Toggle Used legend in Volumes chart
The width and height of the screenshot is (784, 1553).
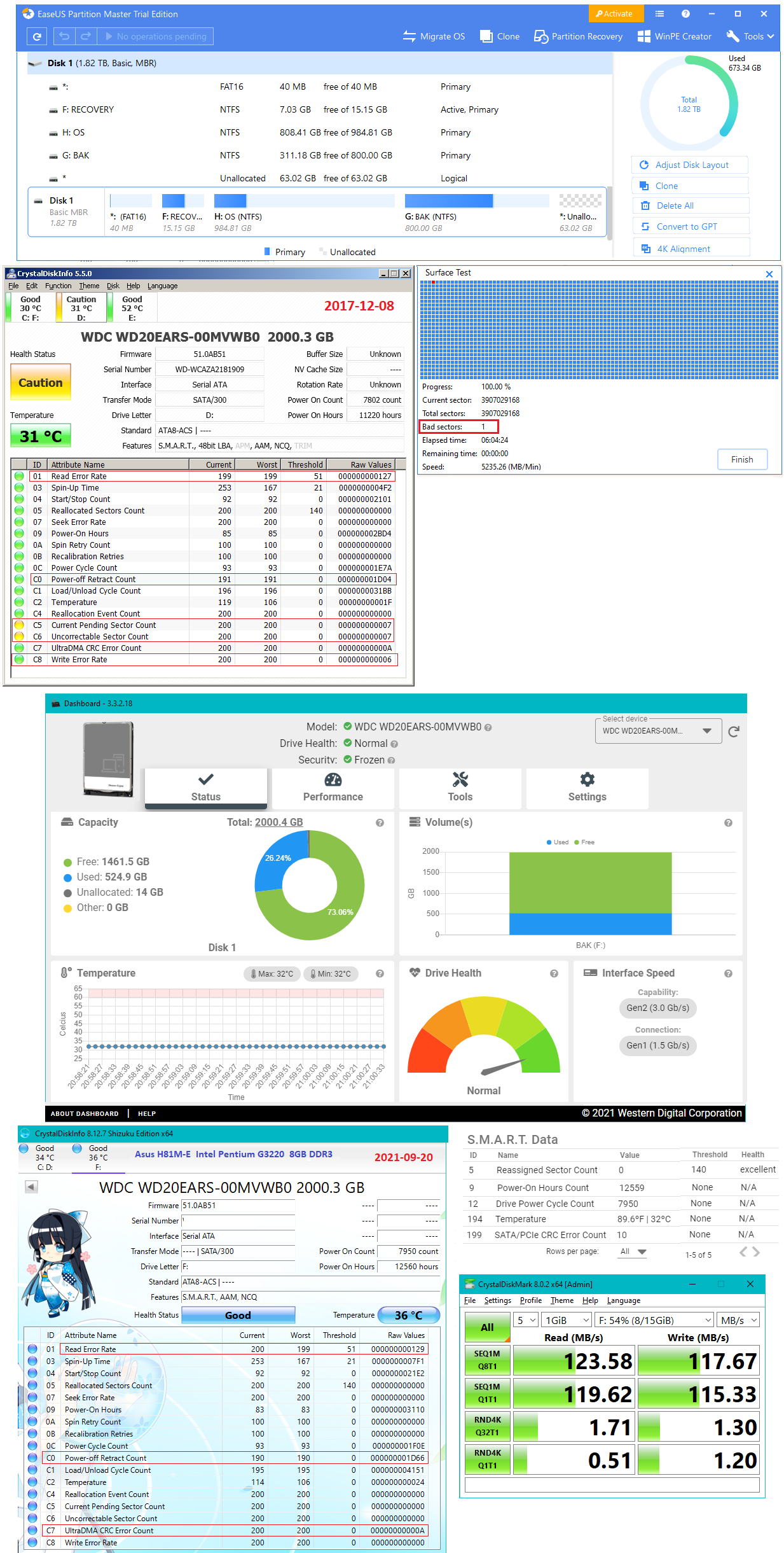558,842
